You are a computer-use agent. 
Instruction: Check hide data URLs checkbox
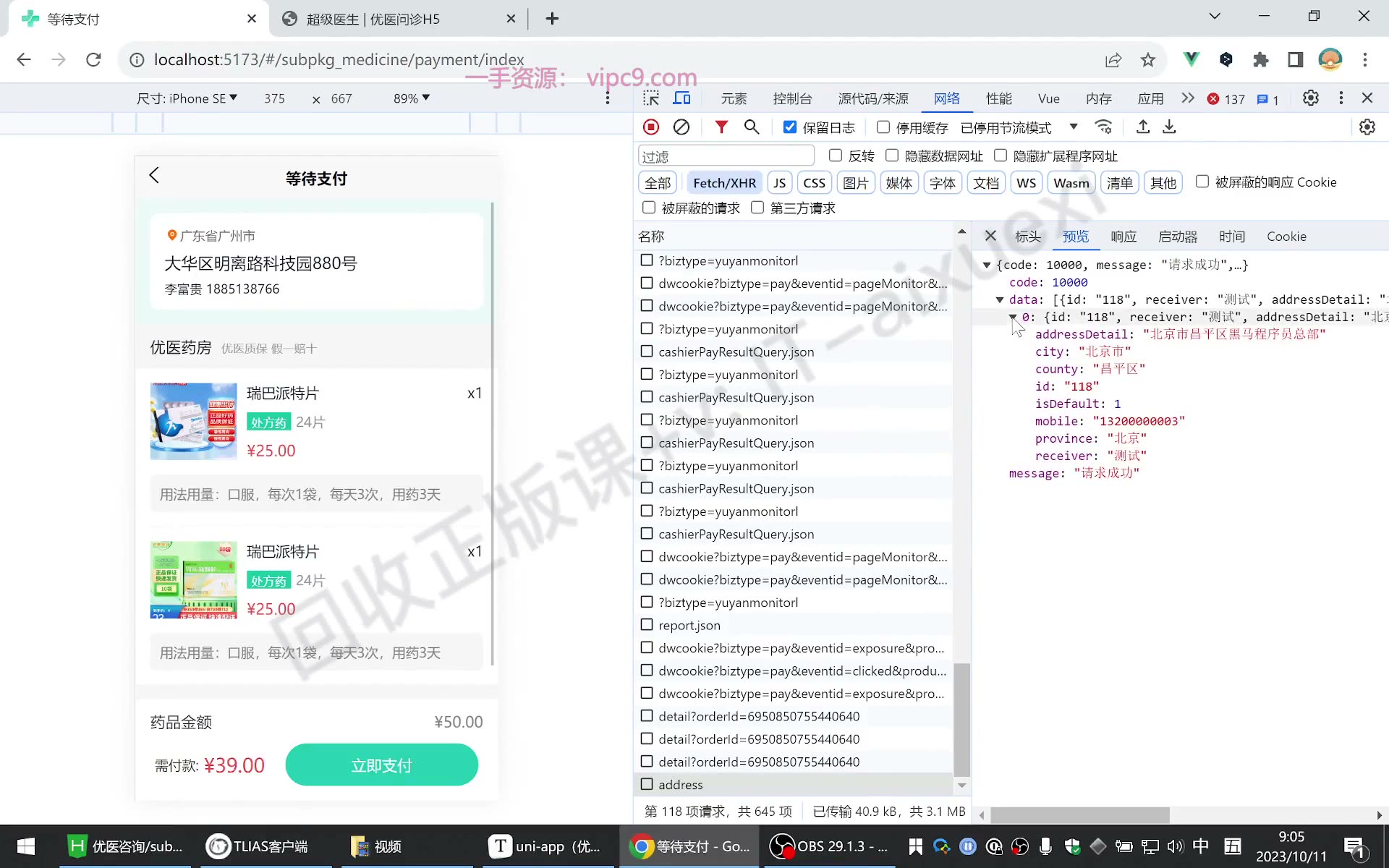(892, 156)
